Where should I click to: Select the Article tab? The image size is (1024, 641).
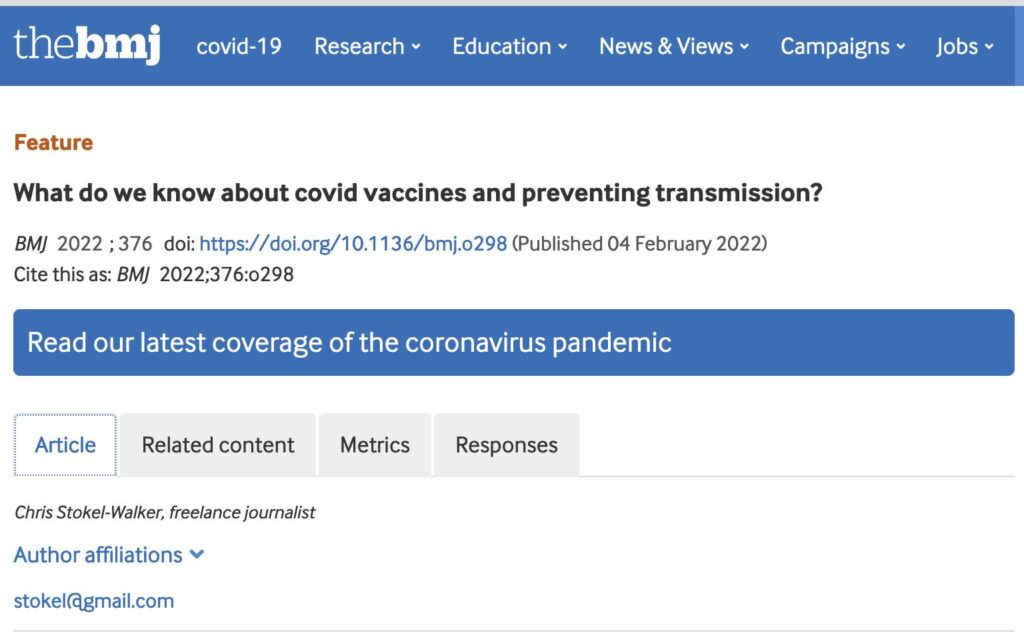pyautogui.click(x=65, y=445)
